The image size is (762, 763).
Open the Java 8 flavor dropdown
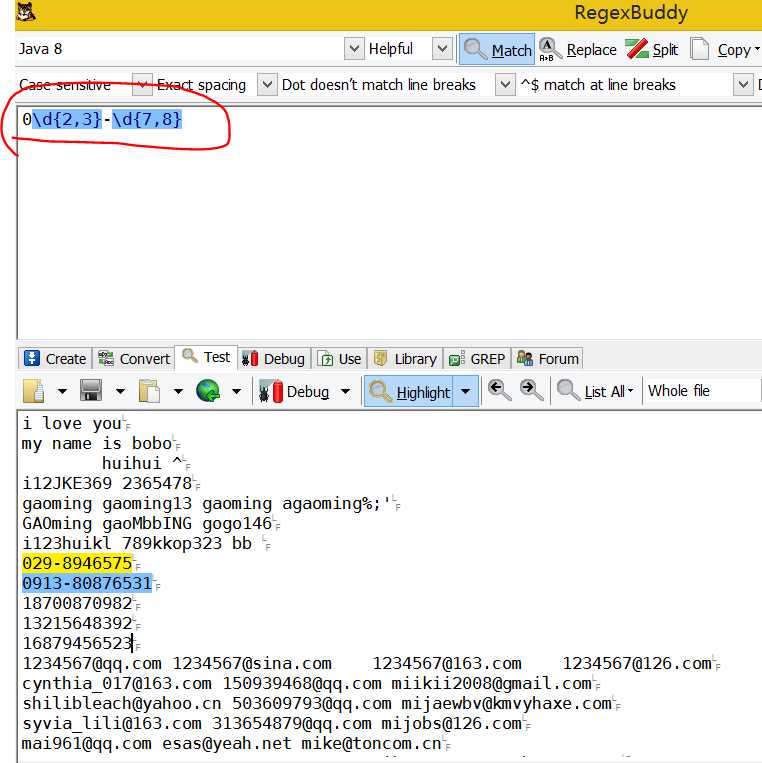point(354,49)
